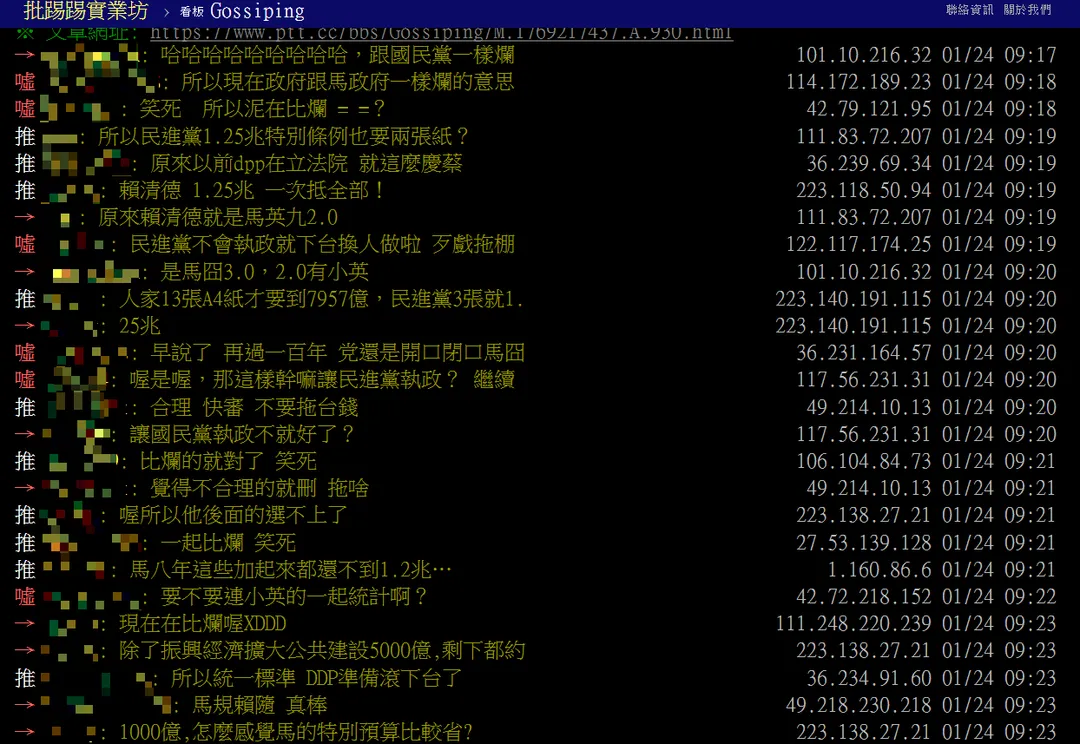Select comment '合理 快審 不要拖台錢'
This screenshot has height=744, width=1080.
254,407
